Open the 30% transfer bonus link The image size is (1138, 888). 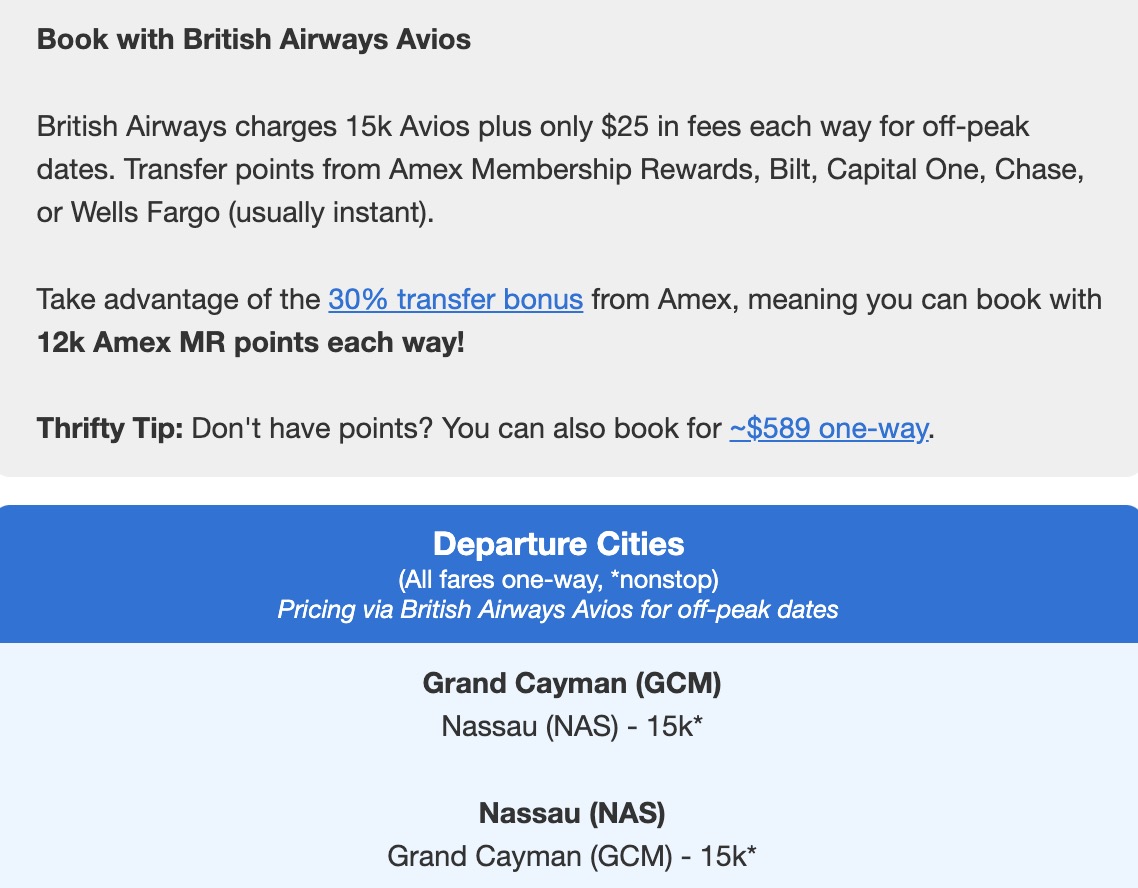tap(455, 299)
